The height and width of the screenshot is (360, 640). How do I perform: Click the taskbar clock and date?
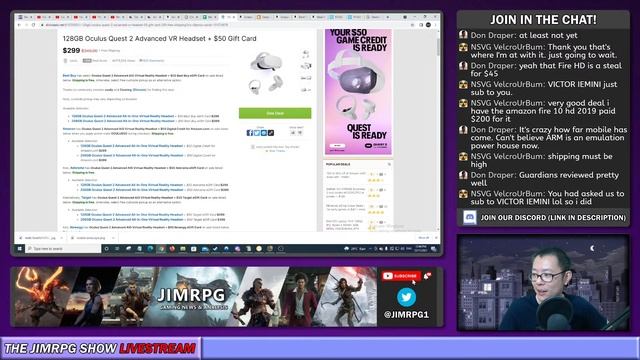coord(420,249)
